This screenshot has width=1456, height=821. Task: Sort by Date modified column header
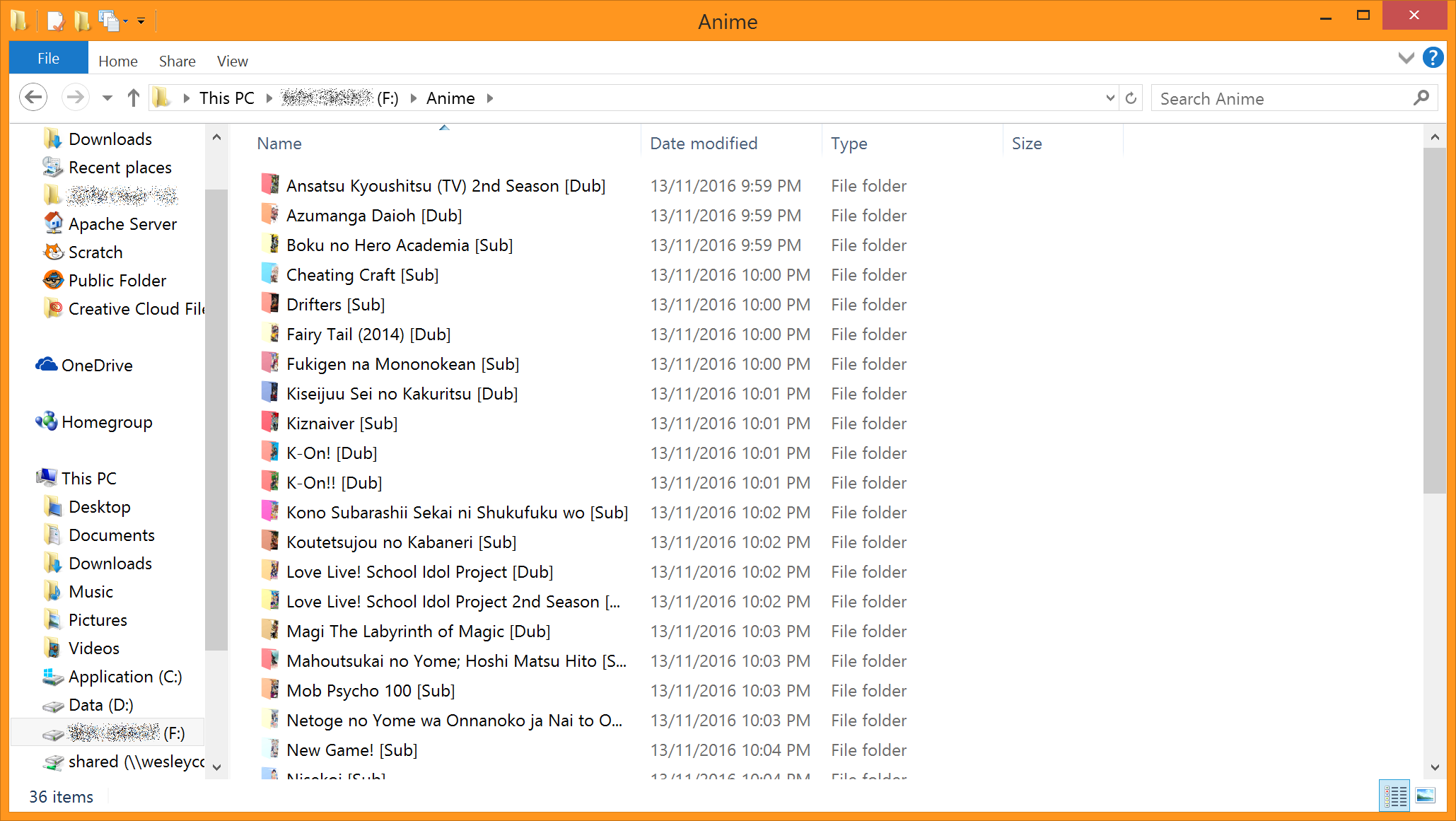(703, 144)
